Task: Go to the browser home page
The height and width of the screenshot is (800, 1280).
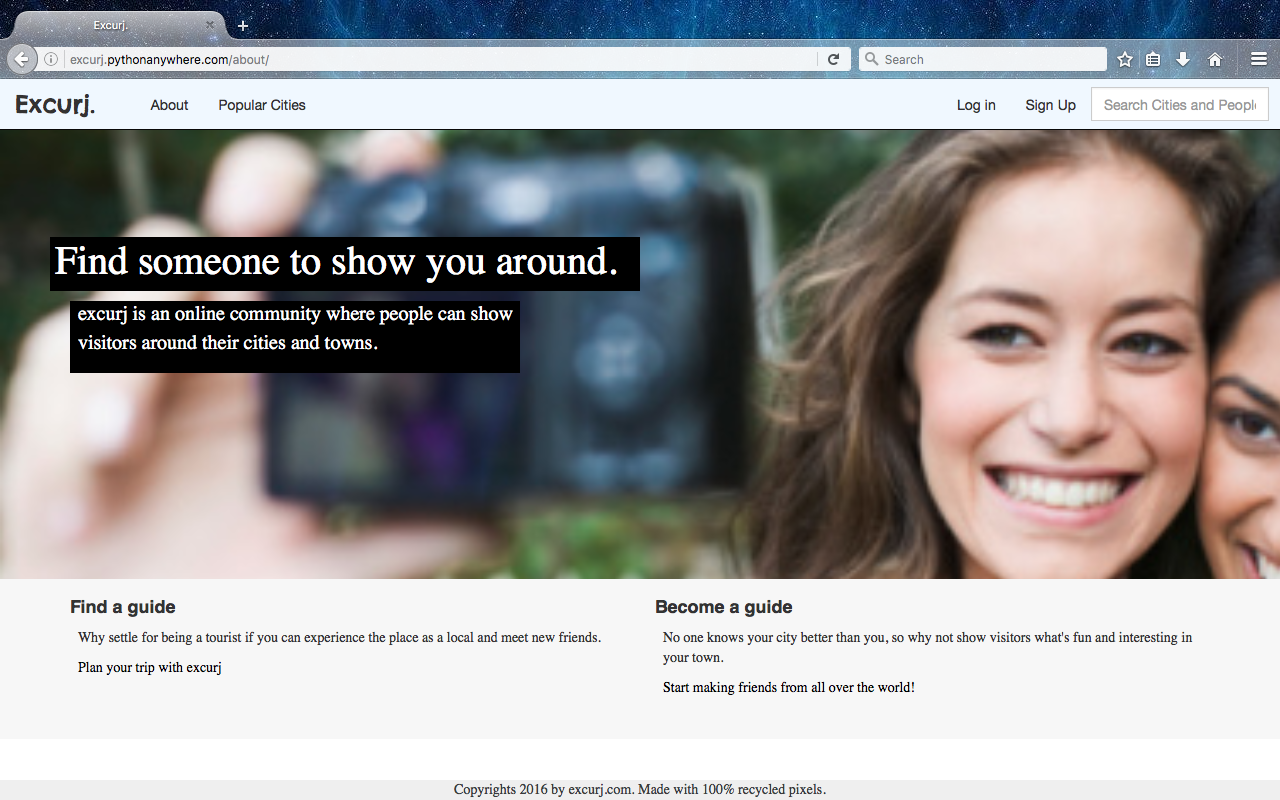Action: [x=1215, y=59]
